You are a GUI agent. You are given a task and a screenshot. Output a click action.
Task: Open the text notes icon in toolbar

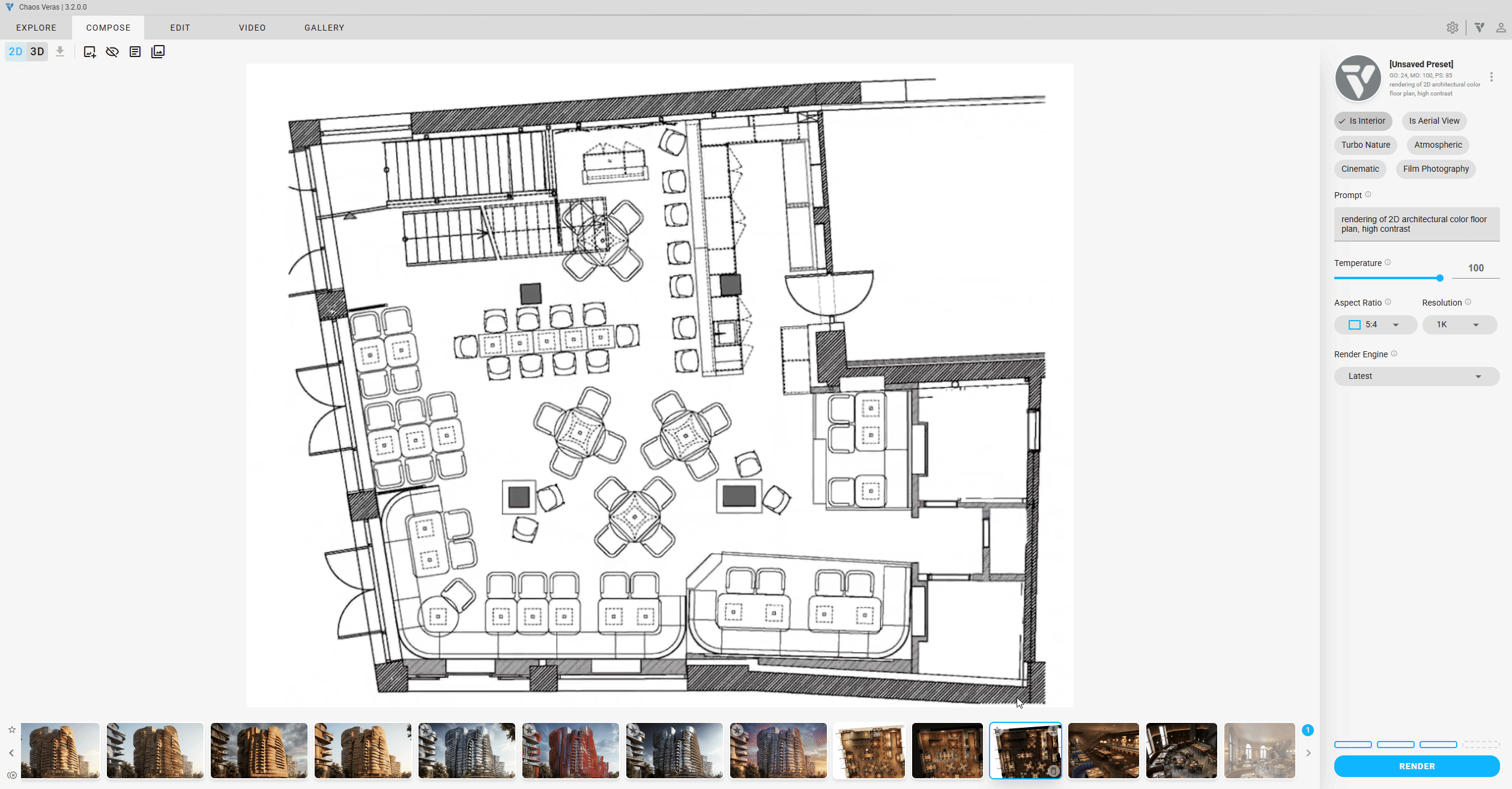point(135,52)
